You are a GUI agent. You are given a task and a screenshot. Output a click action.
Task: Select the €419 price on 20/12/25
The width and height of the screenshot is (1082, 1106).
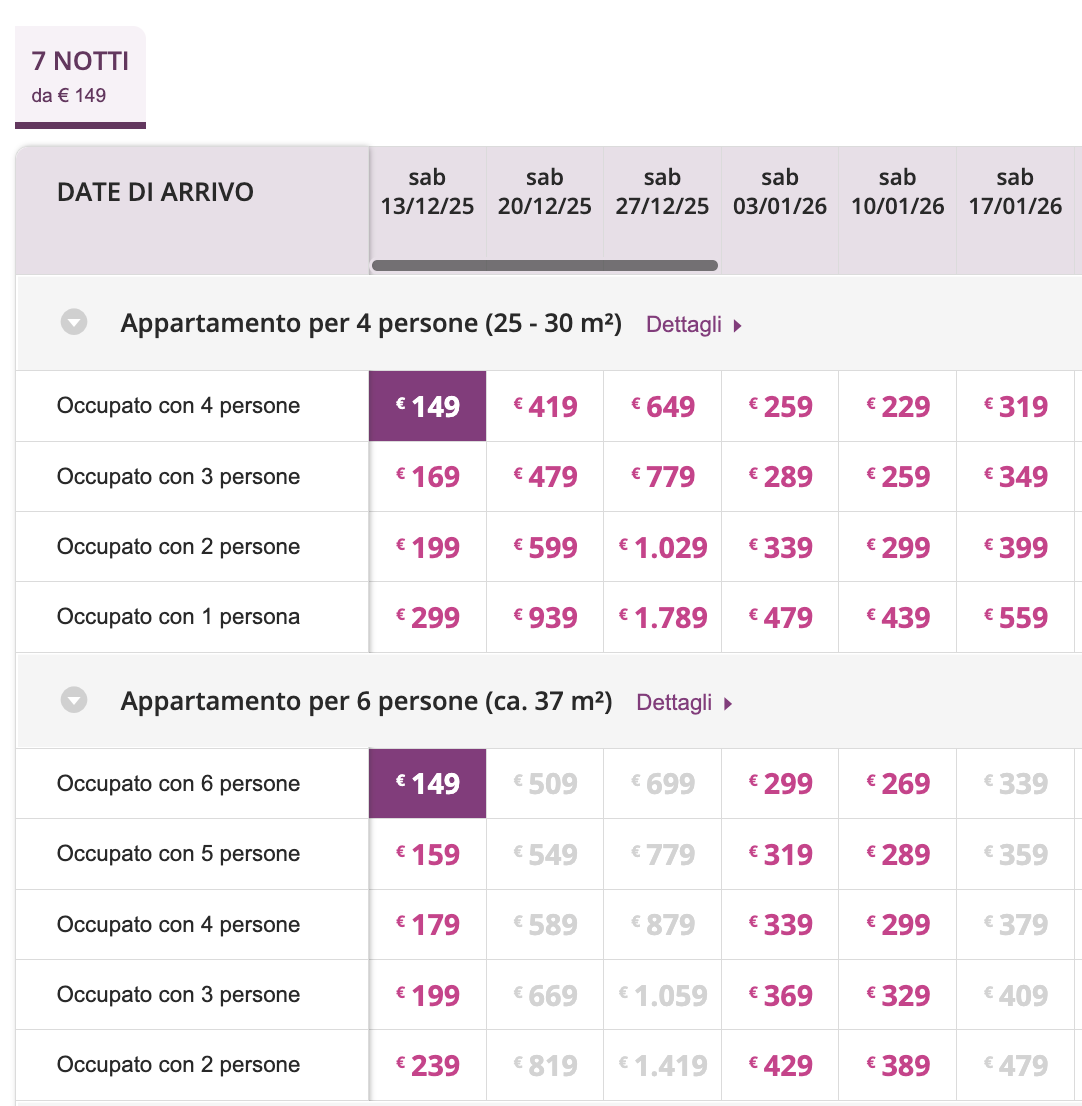click(x=545, y=406)
